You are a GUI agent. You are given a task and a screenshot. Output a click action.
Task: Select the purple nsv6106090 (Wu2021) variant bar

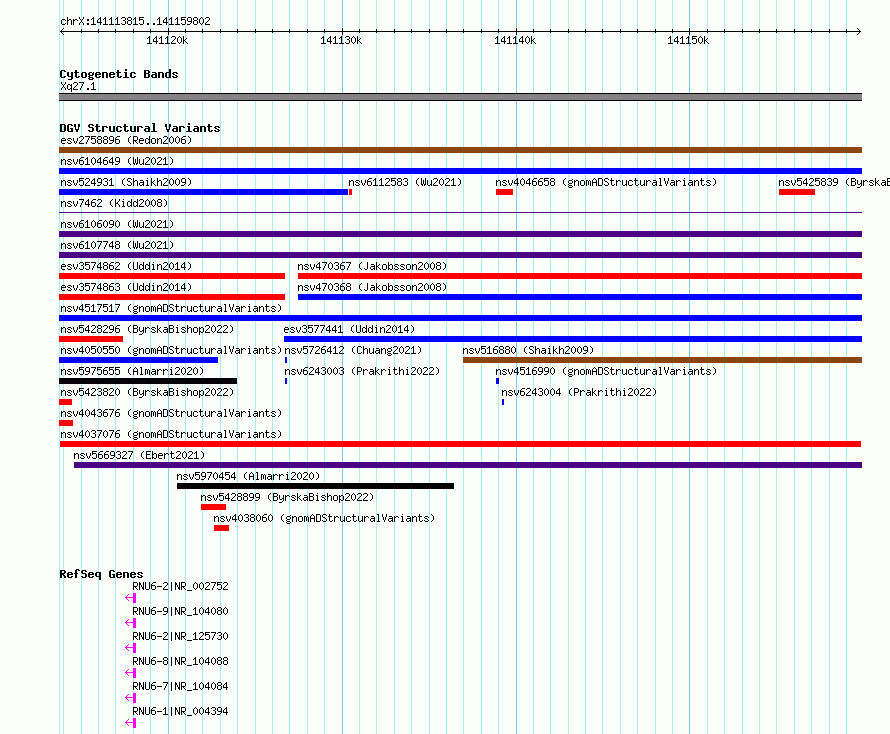pos(460,234)
